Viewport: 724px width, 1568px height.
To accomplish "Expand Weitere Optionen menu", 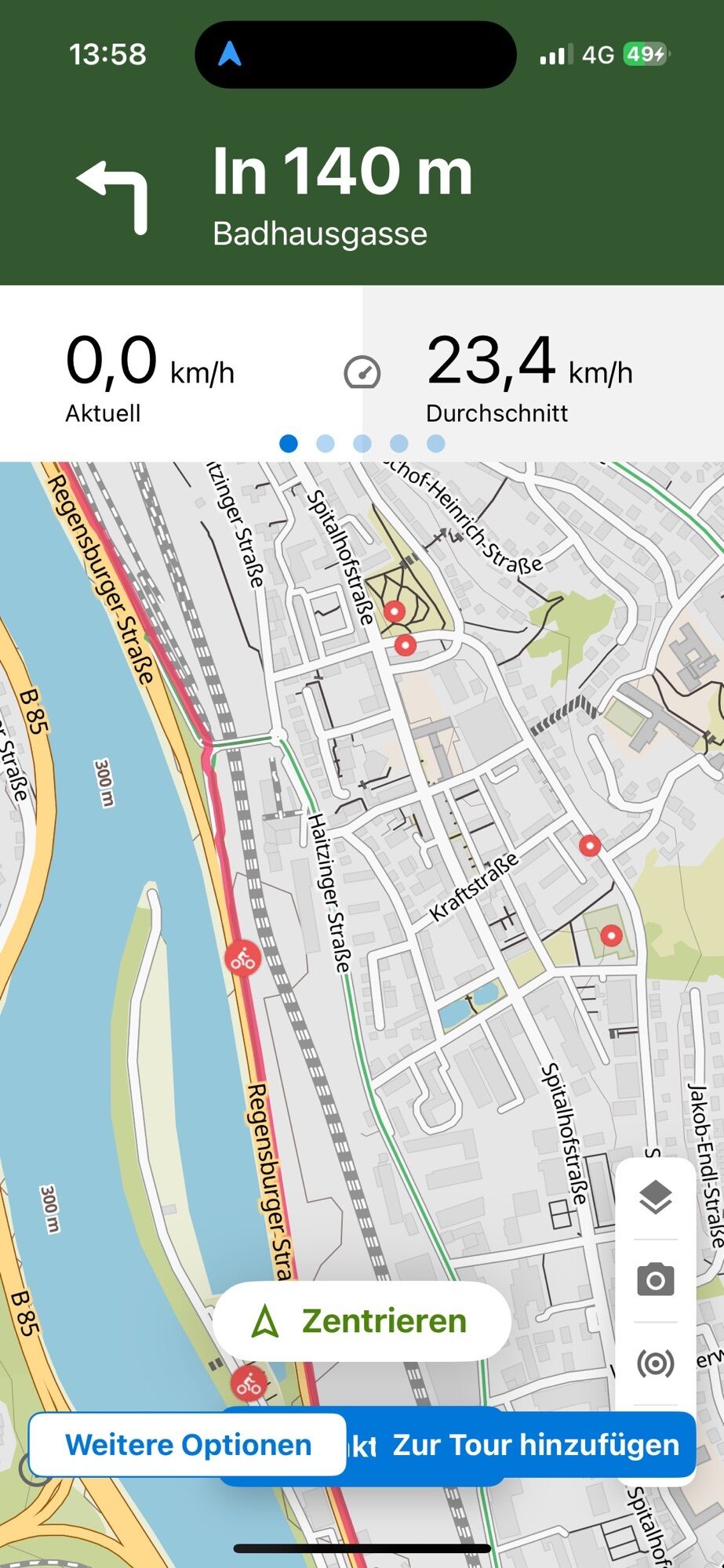I will pyautogui.click(x=187, y=1444).
